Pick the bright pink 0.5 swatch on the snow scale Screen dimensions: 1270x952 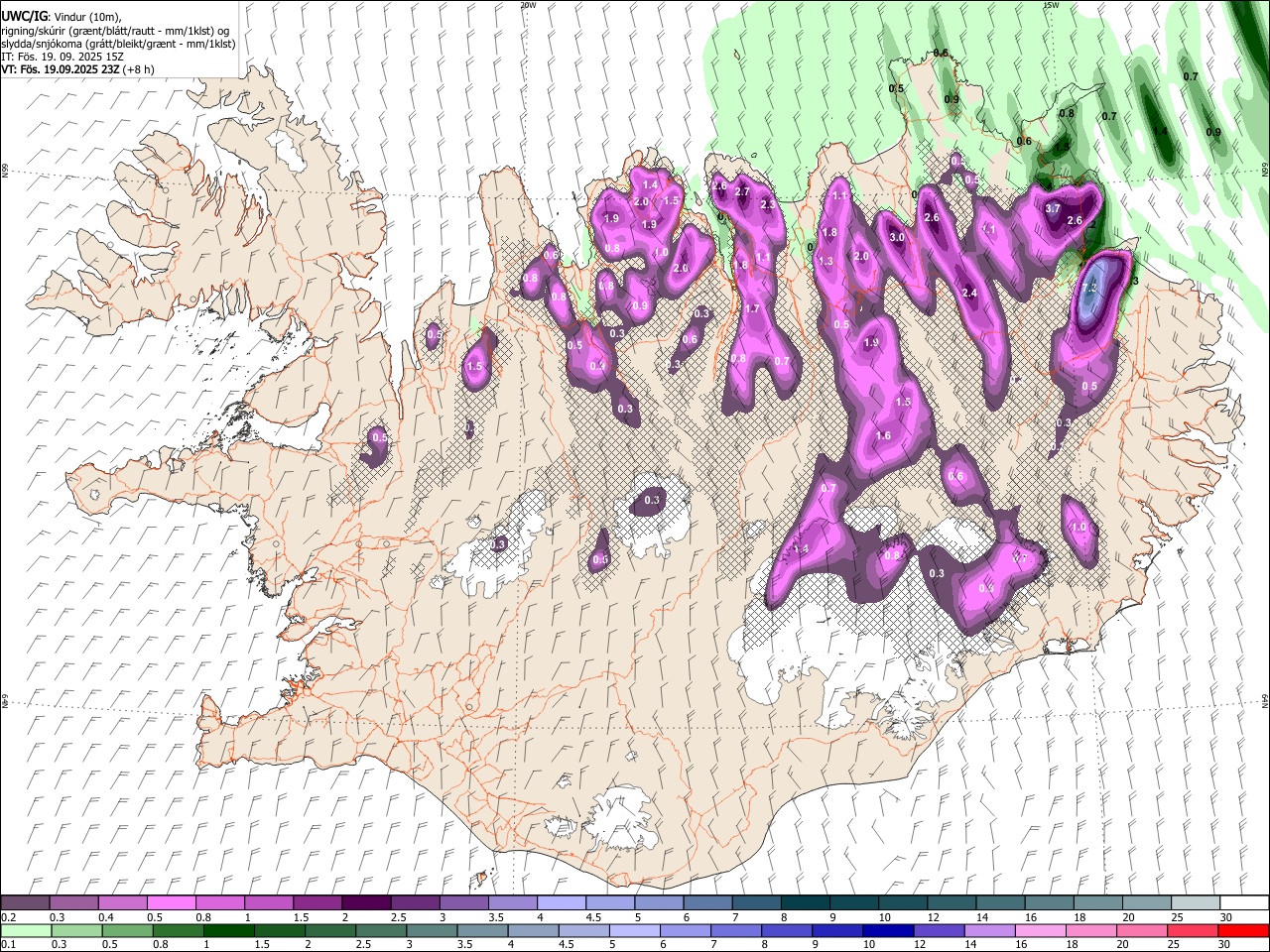pyautogui.click(x=171, y=902)
